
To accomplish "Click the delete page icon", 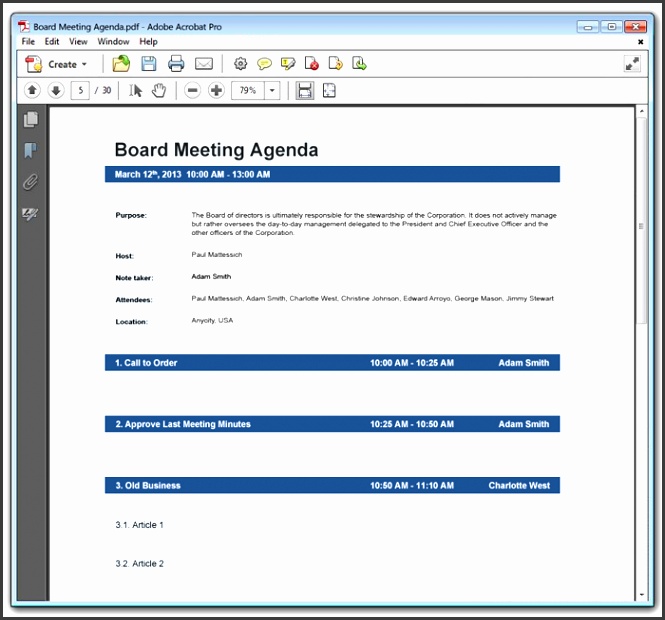I will (312, 64).
